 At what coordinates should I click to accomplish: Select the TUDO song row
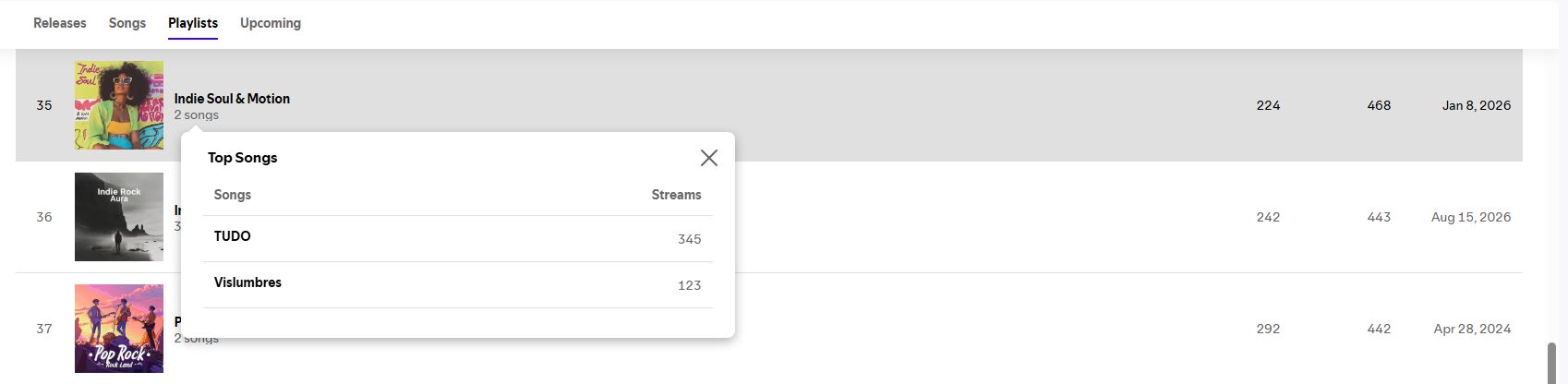(458, 238)
